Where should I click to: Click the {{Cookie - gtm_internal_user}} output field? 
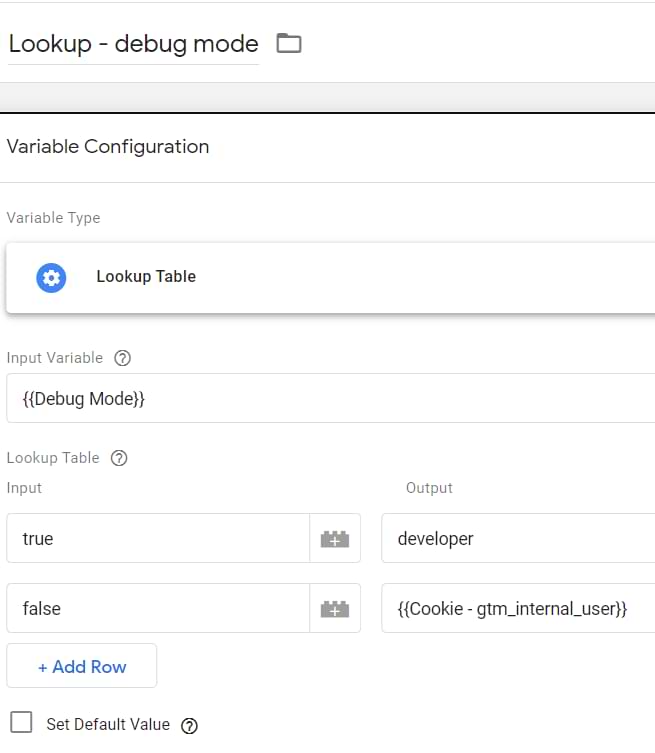[x=518, y=609]
